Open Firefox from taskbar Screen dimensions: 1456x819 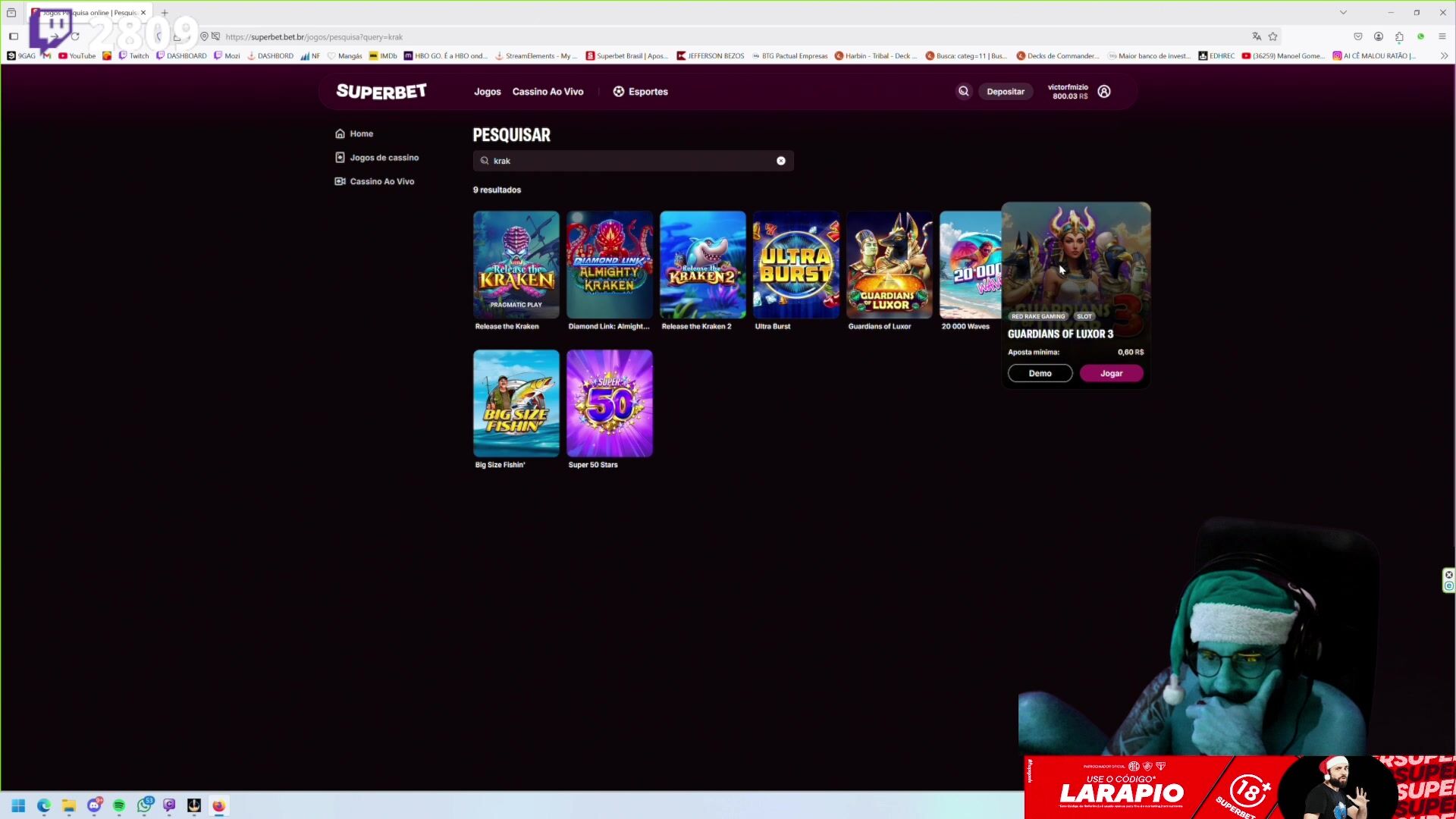[218, 805]
